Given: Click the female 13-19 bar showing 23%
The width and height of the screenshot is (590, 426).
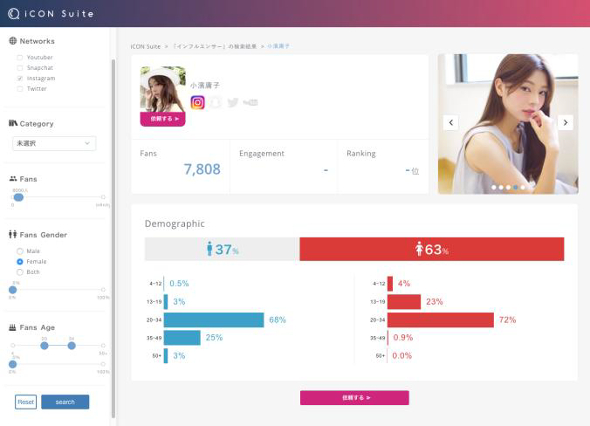Looking at the screenshot, I should click(x=404, y=302).
